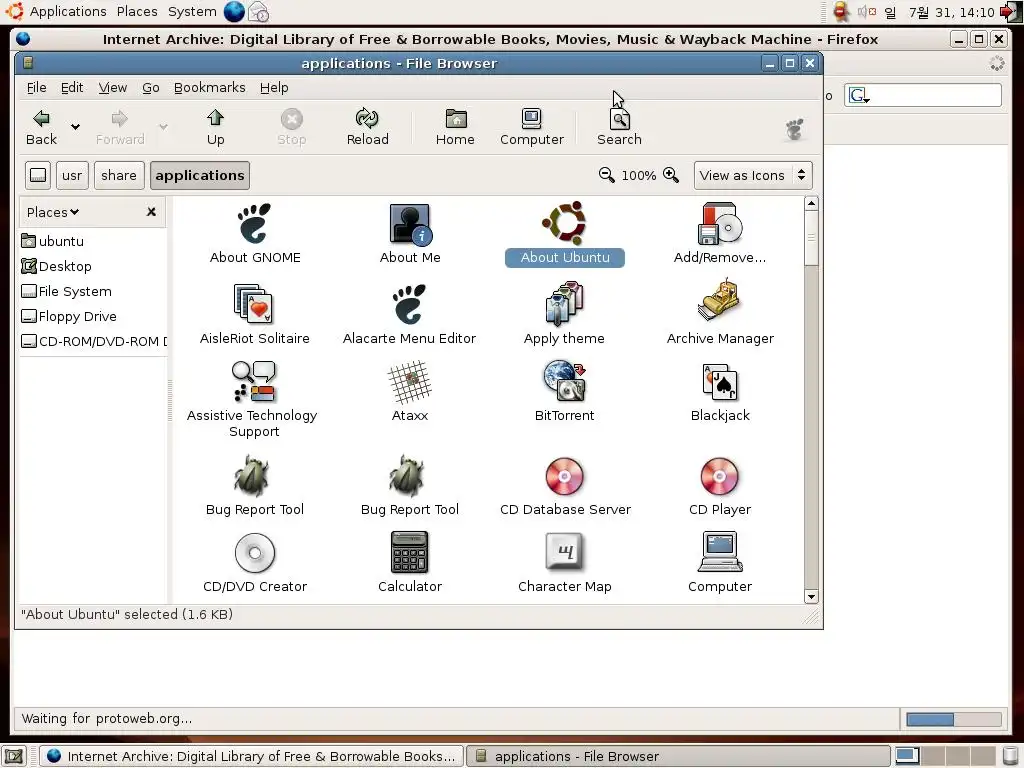The height and width of the screenshot is (768, 1024).
Task: Open Floppy Drive in Places sidebar
Action: pyautogui.click(x=69, y=316)
